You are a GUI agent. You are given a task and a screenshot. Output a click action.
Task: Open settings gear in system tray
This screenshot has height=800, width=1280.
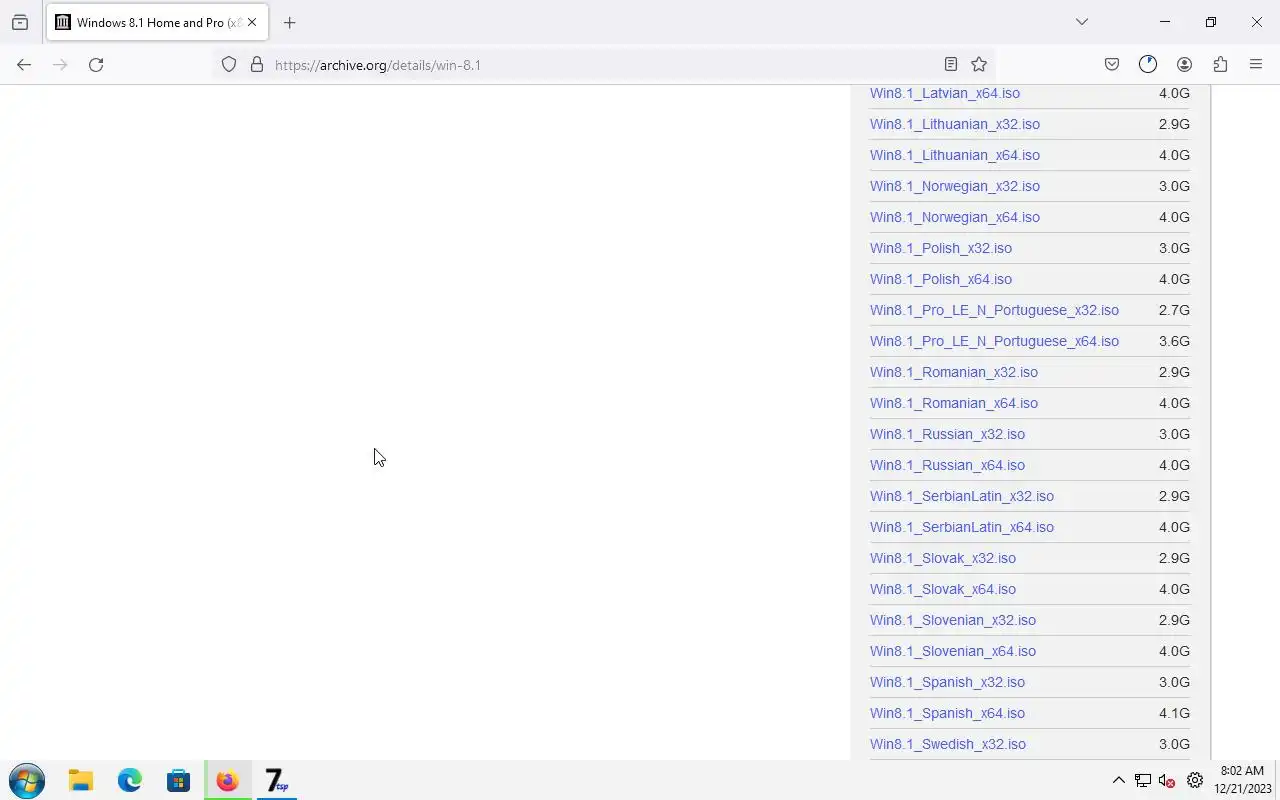(1195, 780)
